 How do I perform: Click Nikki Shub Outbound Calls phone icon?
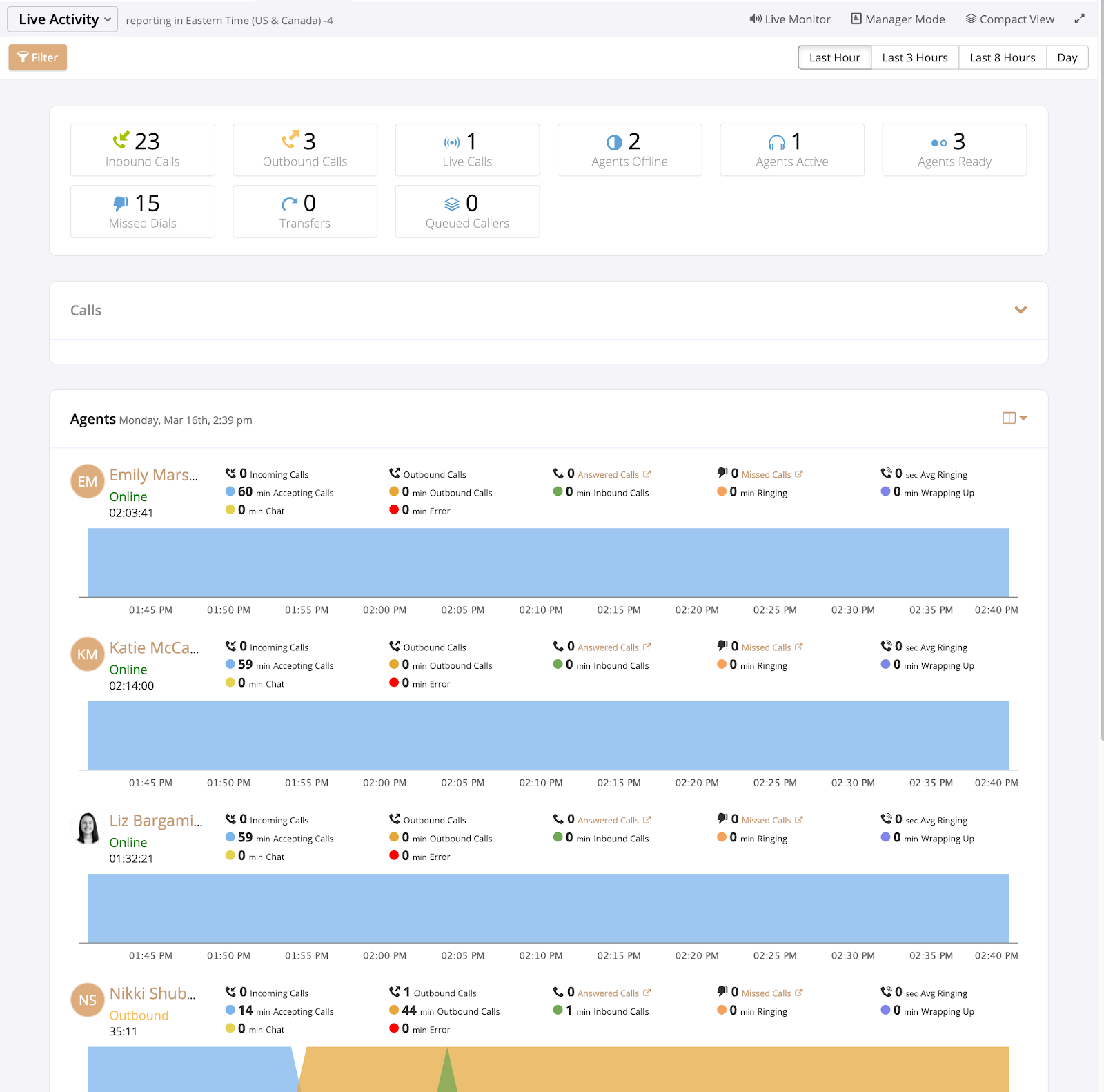tap(395, 991)
